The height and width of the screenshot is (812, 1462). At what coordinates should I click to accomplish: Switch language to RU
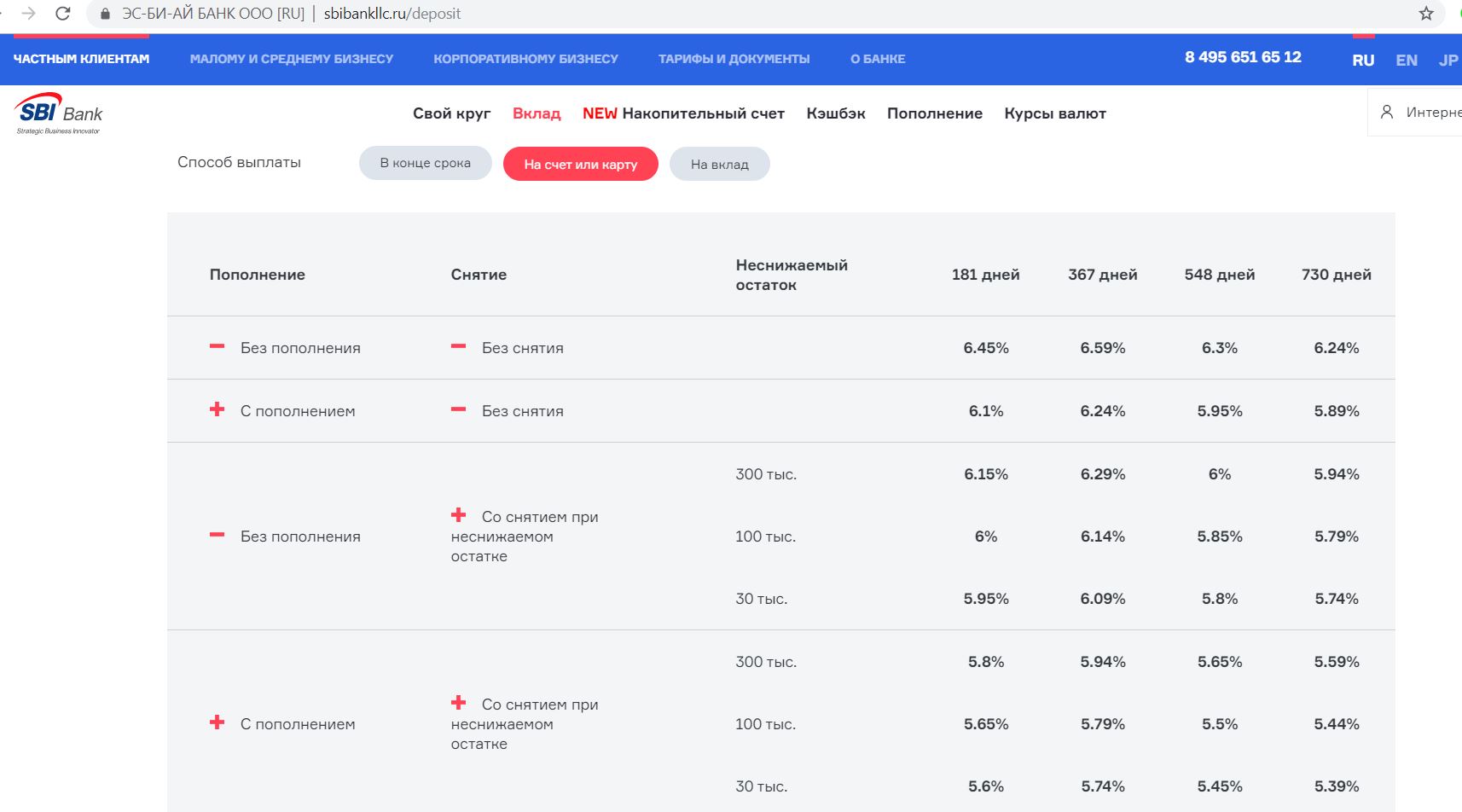(1363, 61)
